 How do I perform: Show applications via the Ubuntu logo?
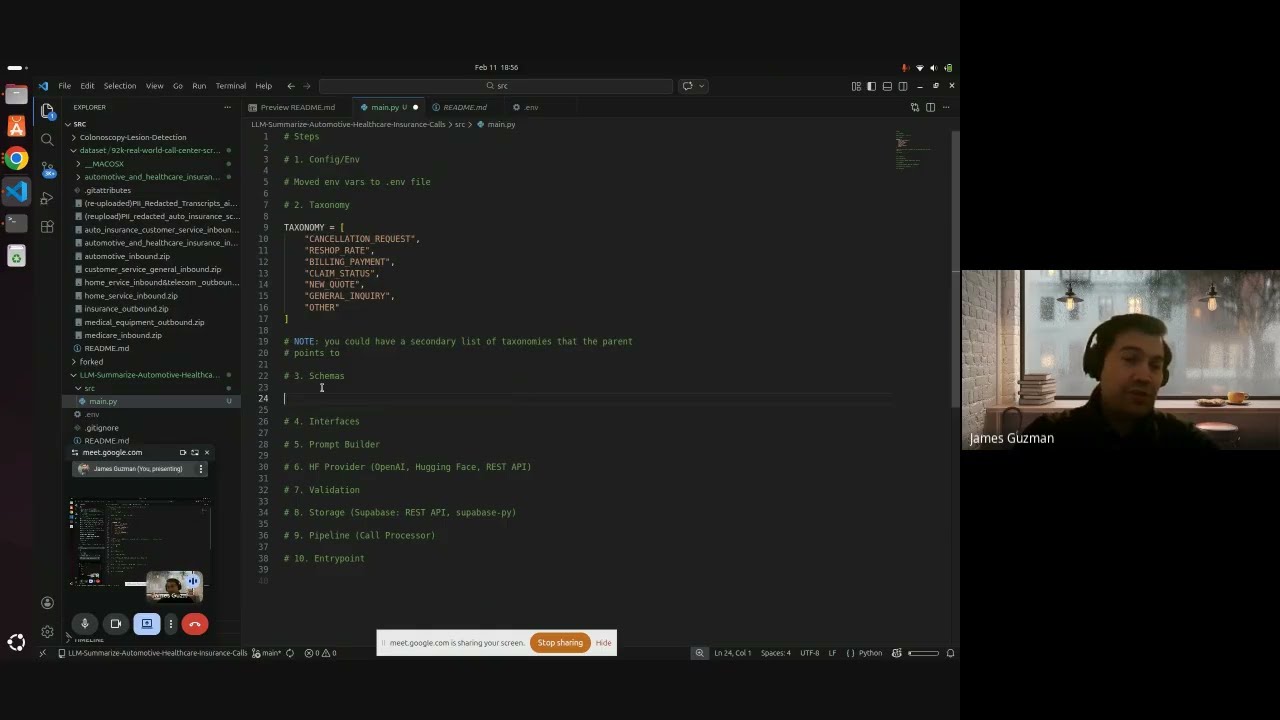pos(16,643)
